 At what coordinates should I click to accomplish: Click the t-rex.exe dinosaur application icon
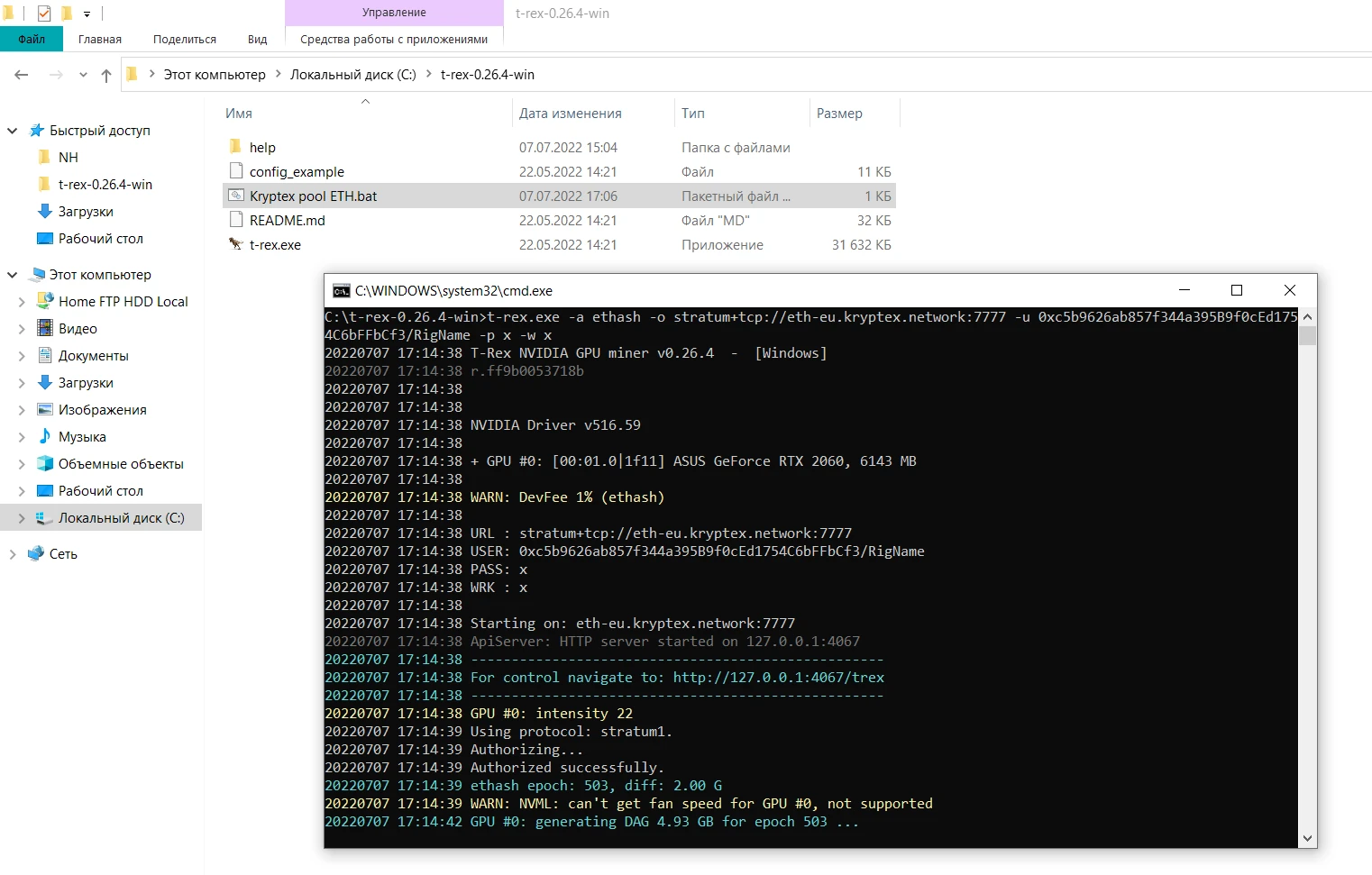pos(236,244)
